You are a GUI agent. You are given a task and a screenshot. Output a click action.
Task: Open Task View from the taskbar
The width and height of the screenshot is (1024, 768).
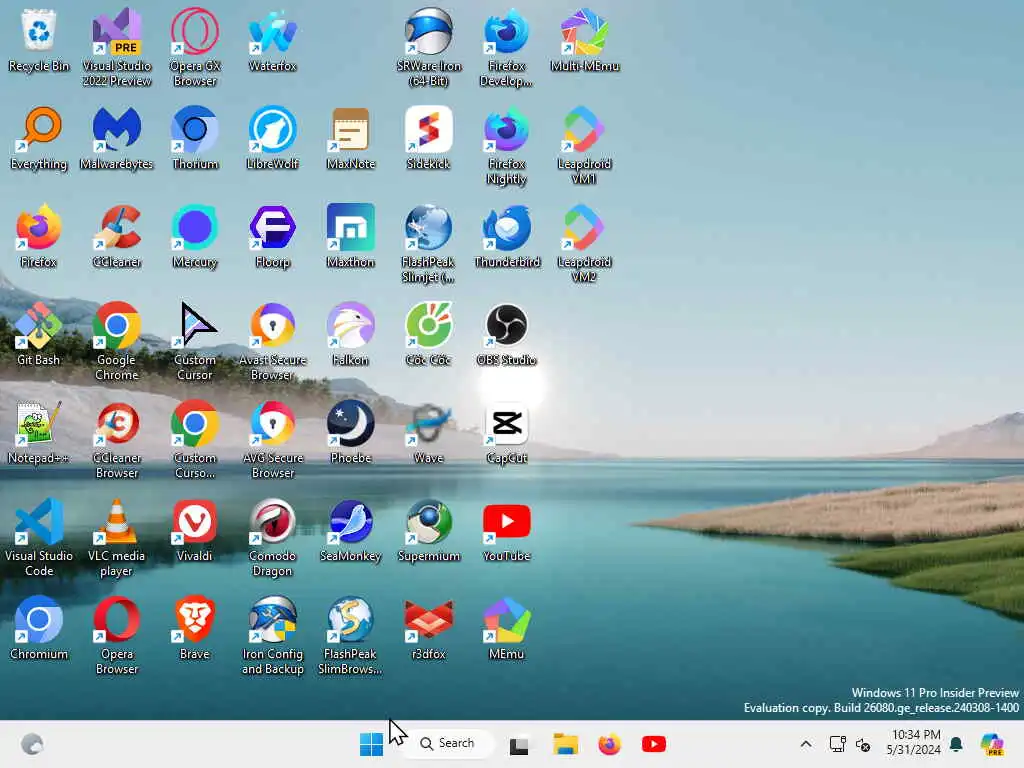tap(519, 744)
